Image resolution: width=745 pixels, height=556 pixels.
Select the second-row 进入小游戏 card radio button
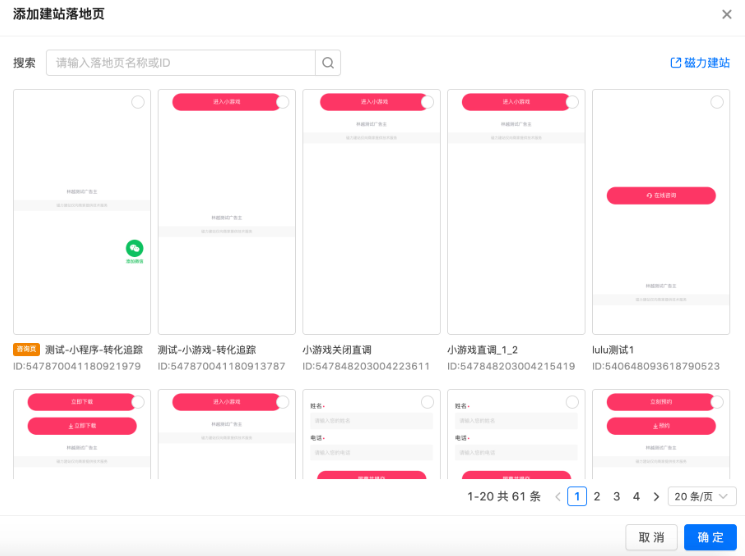(283, 403)
